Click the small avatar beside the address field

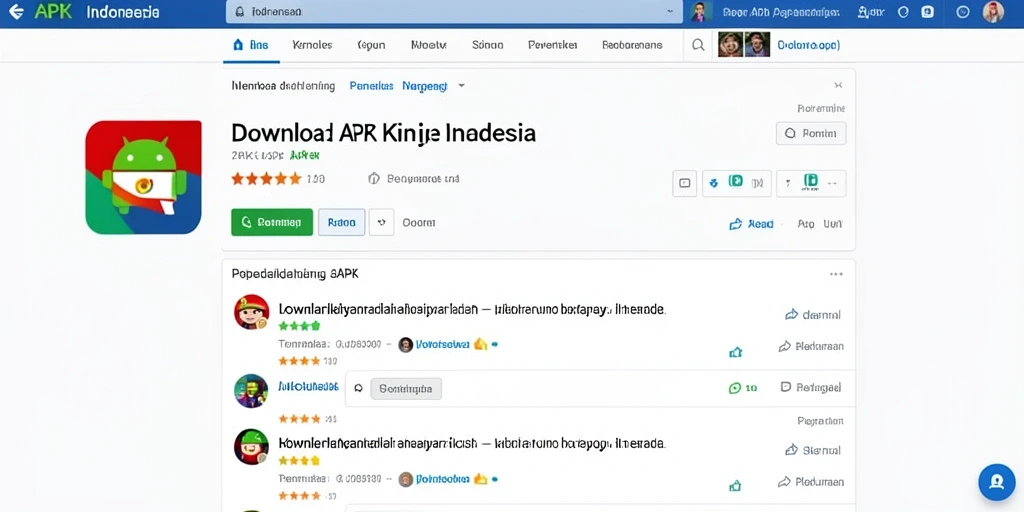(699, 12)
